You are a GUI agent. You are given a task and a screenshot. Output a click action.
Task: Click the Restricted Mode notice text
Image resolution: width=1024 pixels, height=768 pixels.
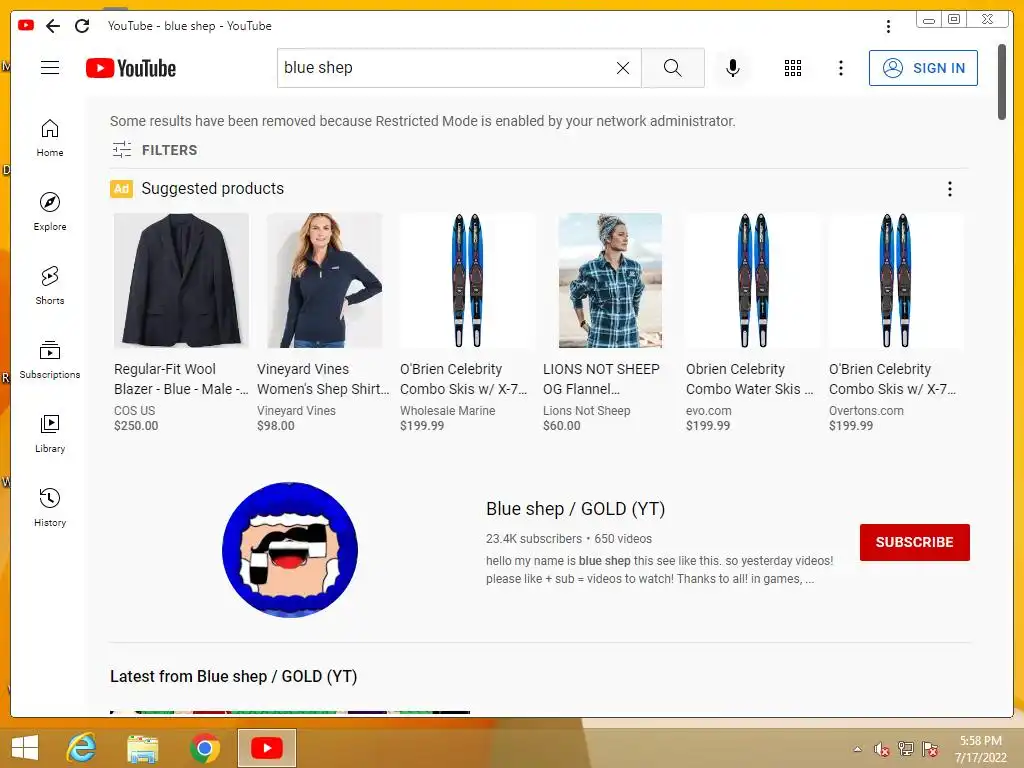pyautogui.click(x=423, y=121)
